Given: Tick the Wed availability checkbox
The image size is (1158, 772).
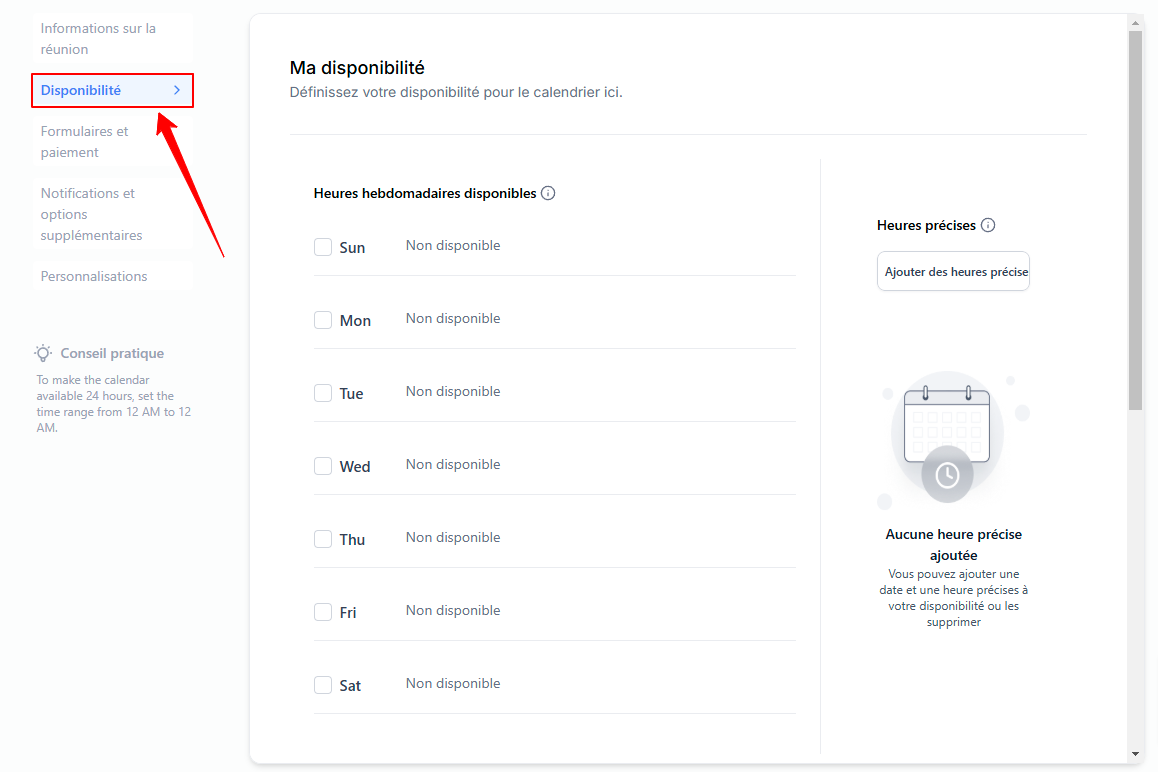Looking at the screenshot, I should click(323, 466).
